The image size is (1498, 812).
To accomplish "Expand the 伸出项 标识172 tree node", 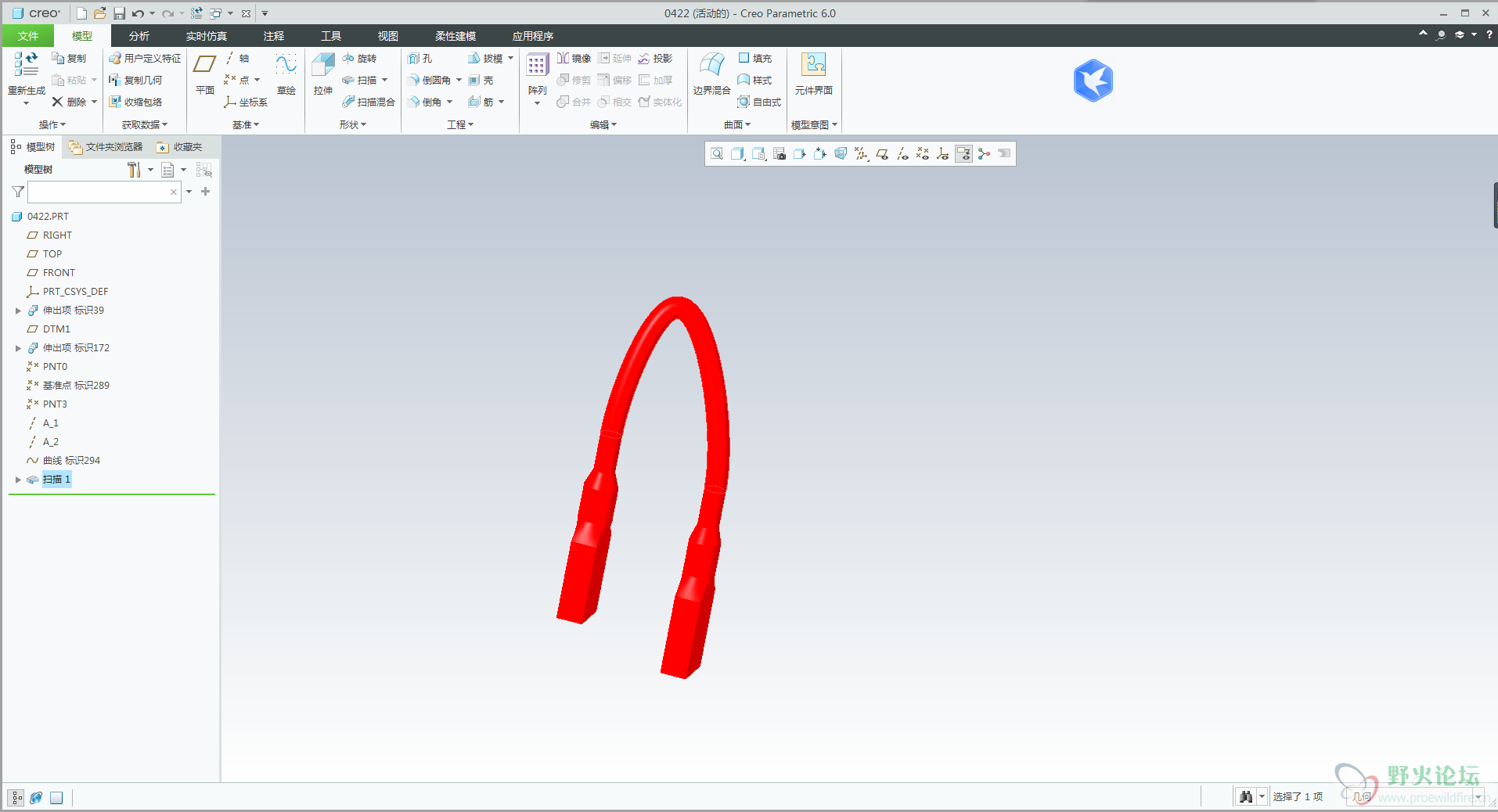I will [18, 348].
